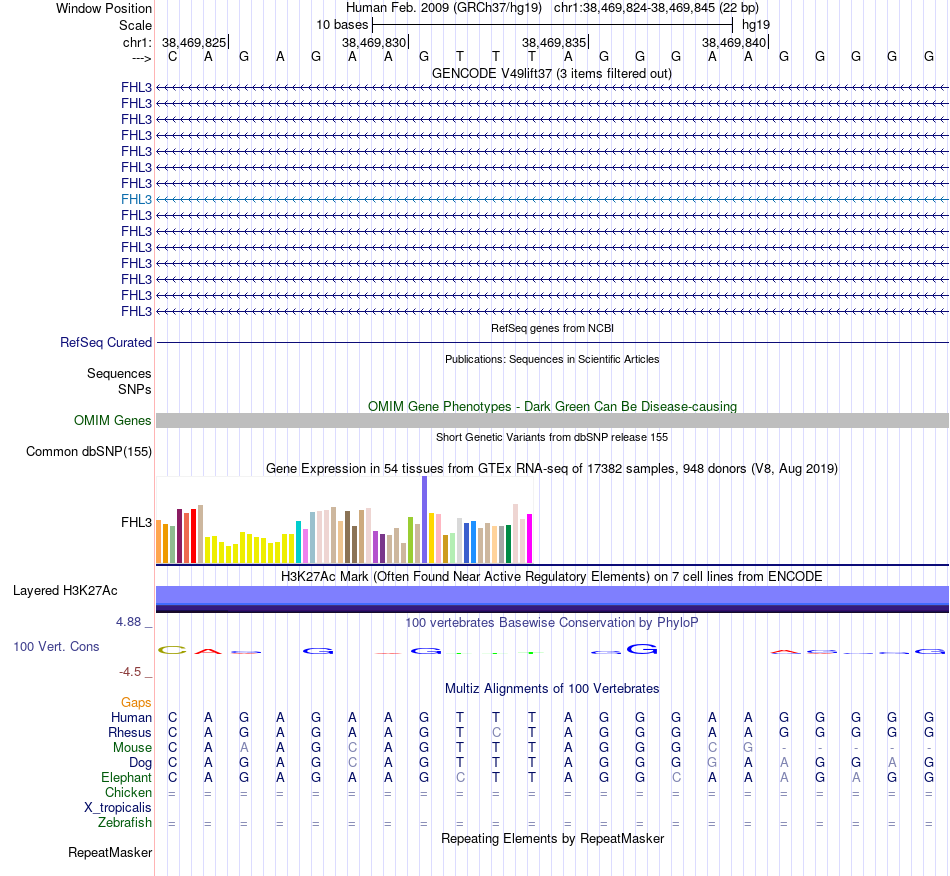Click the 'Zebrafish' alignment row label

125,823
